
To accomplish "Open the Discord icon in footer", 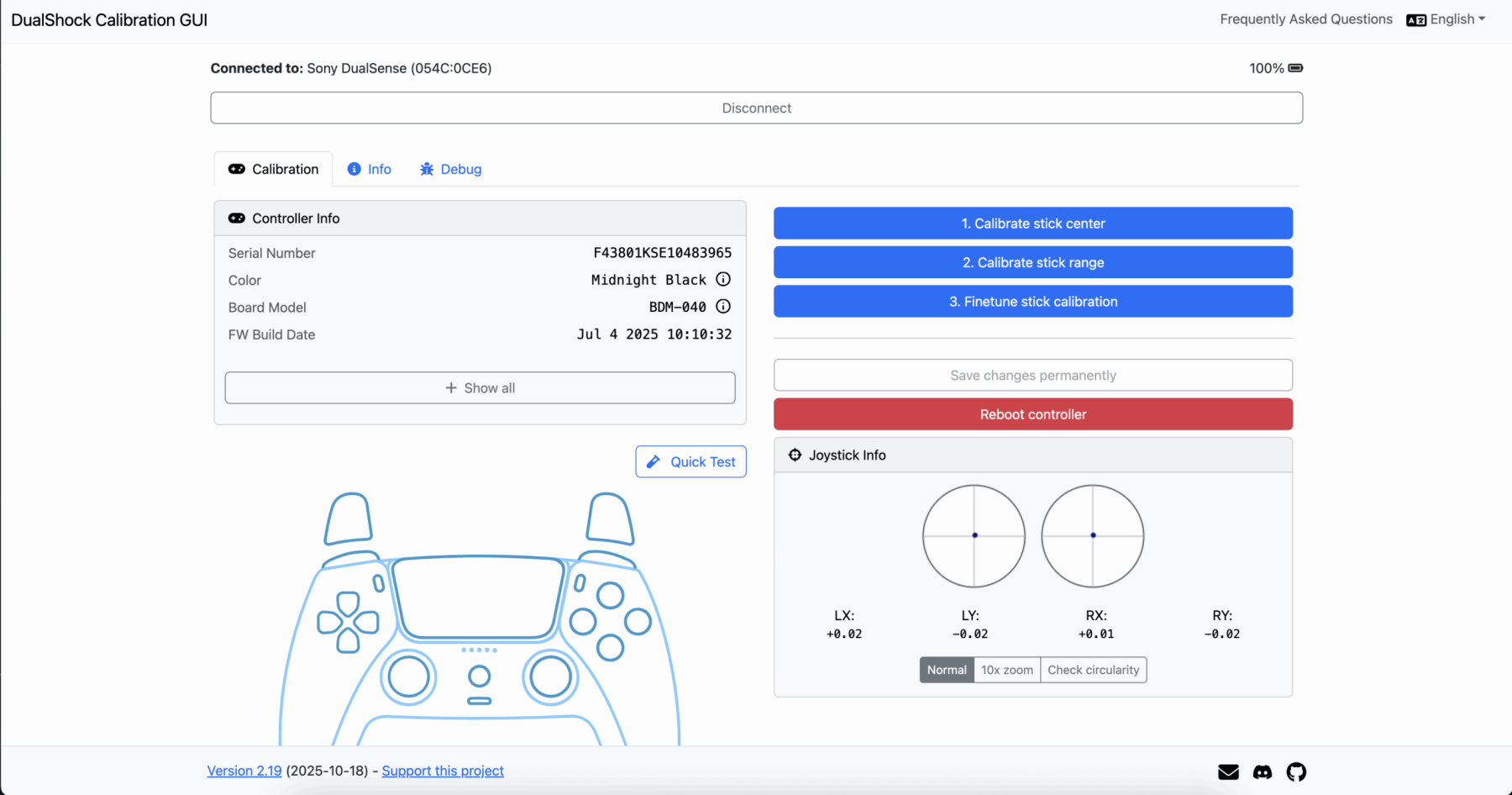I will [x=1262, y=771].
